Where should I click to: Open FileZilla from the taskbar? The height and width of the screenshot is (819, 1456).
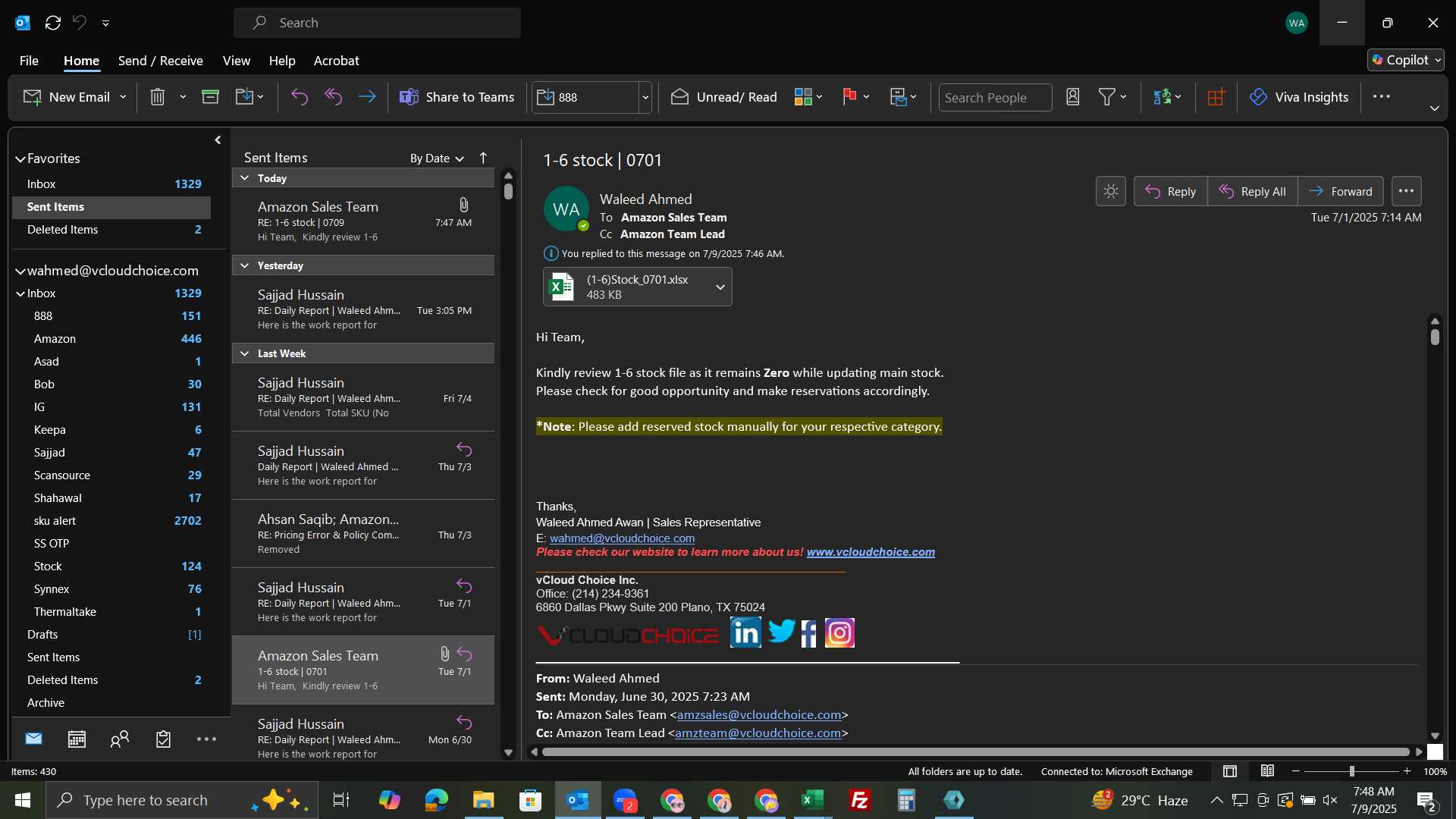[x=860, y=800]
